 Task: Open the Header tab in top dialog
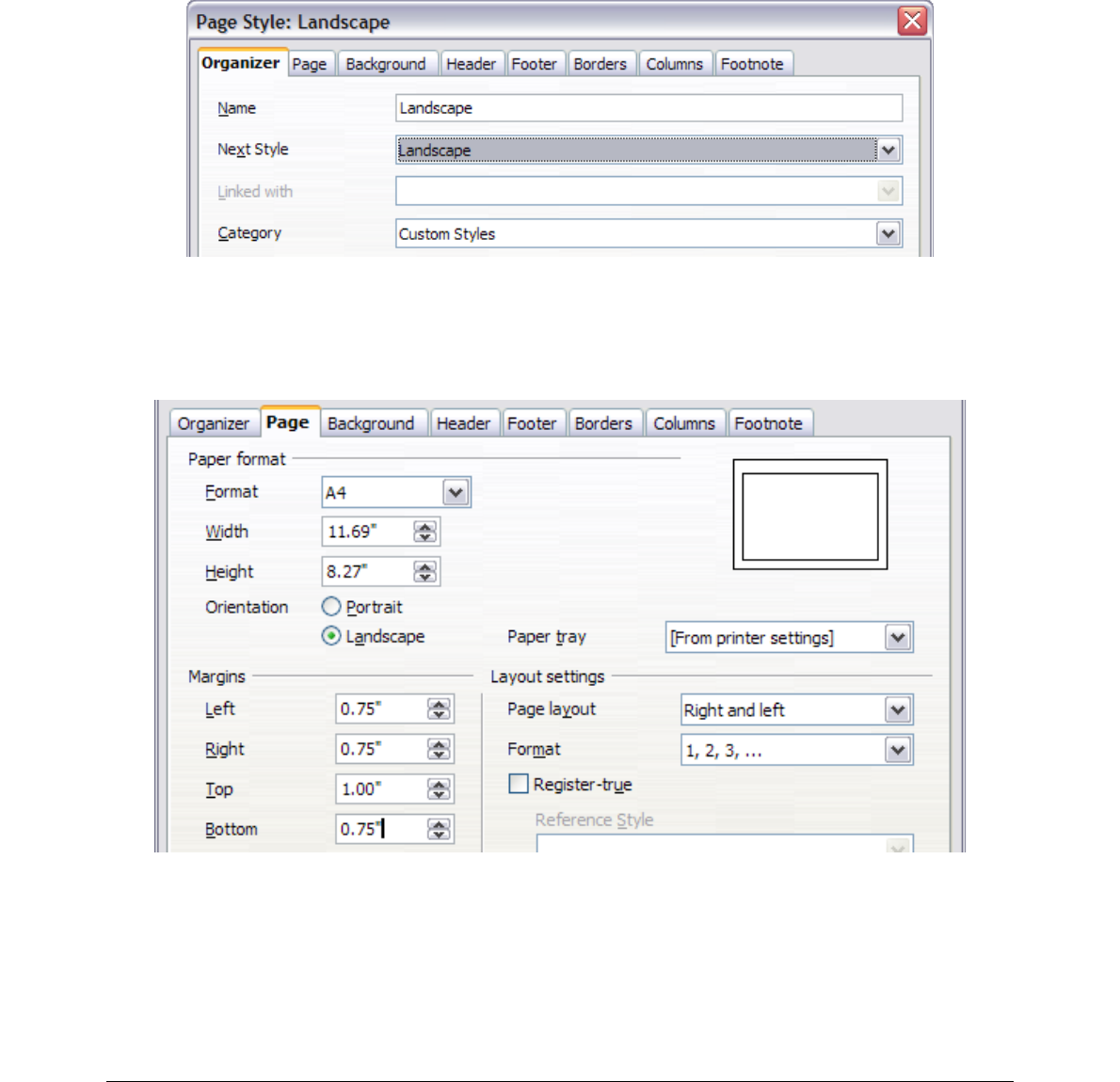(x=471, y=64)
